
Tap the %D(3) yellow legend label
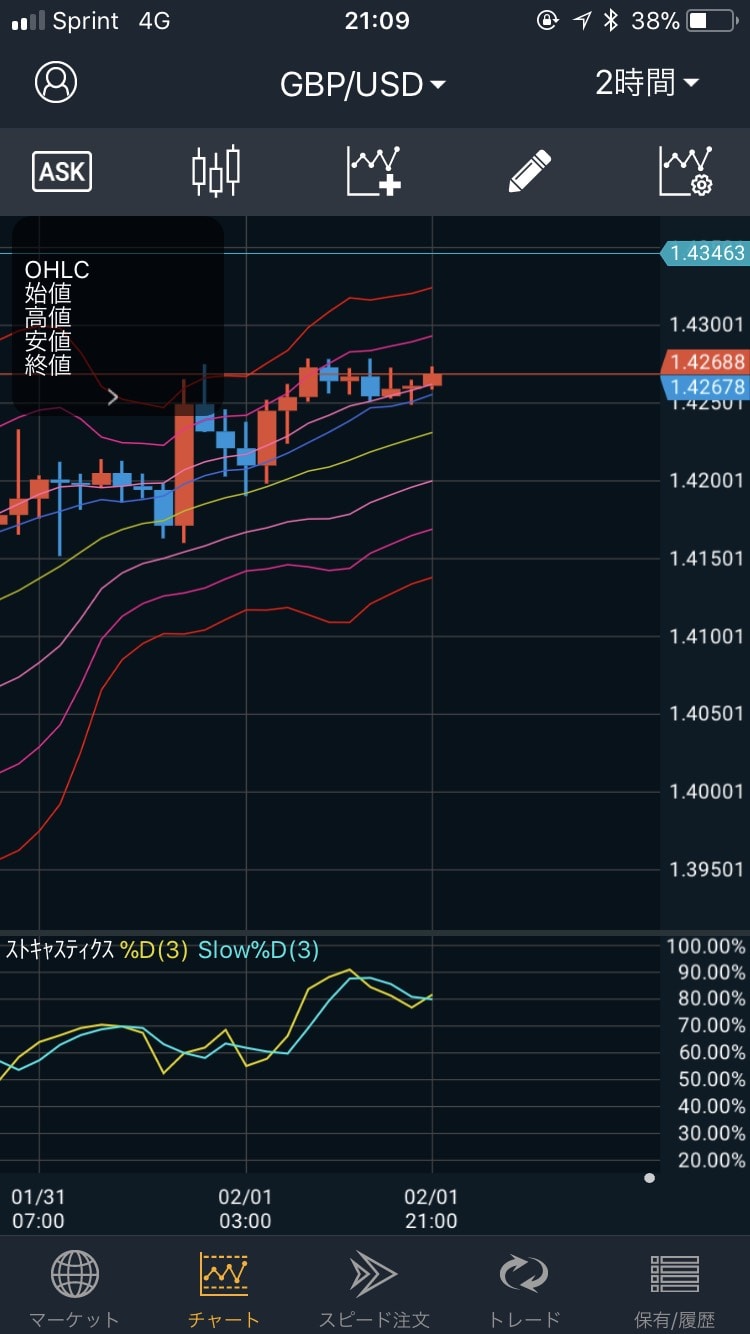[x=154, y=950]
